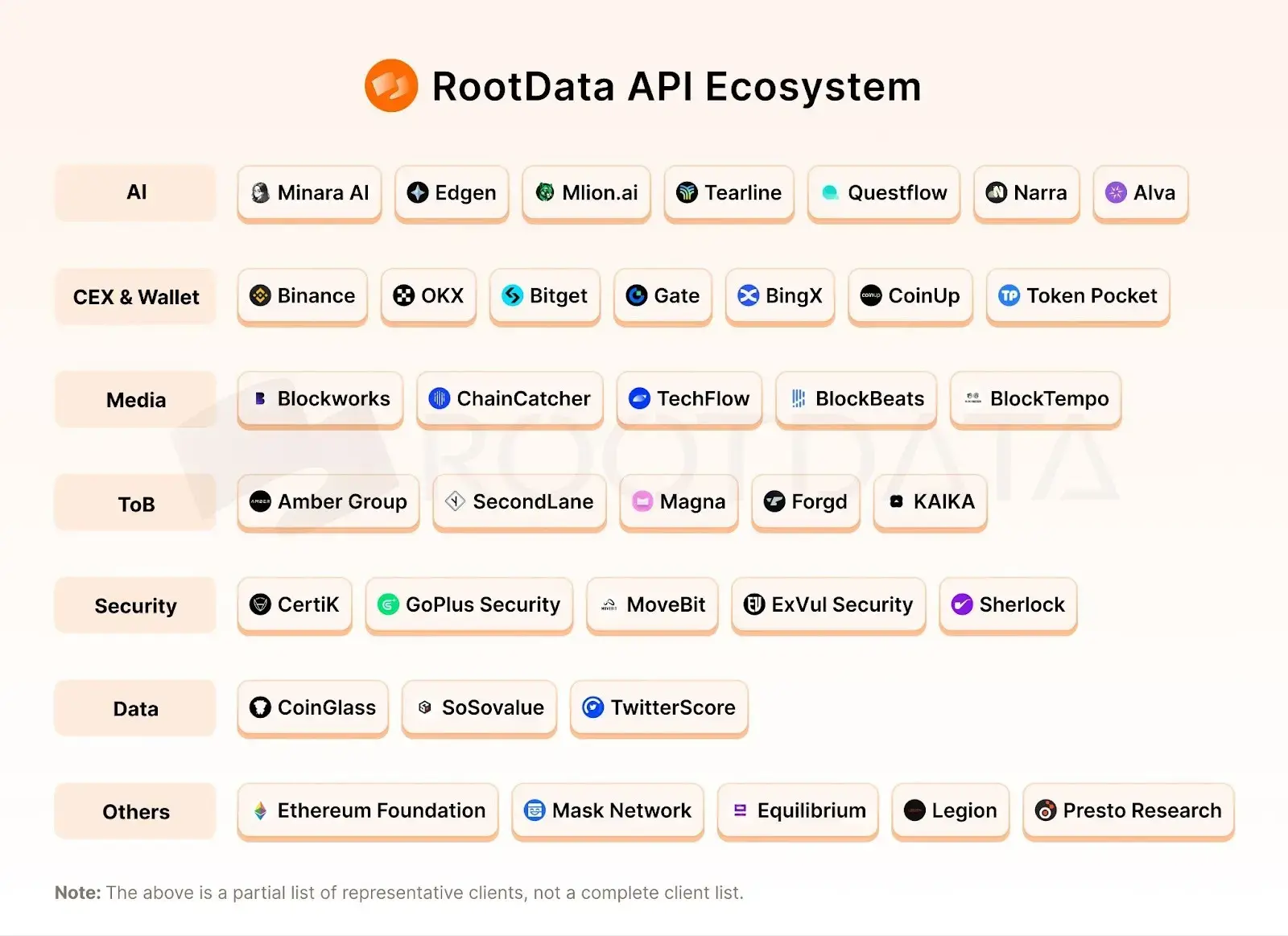Open the Blockworks media chip

pos(320,399)
